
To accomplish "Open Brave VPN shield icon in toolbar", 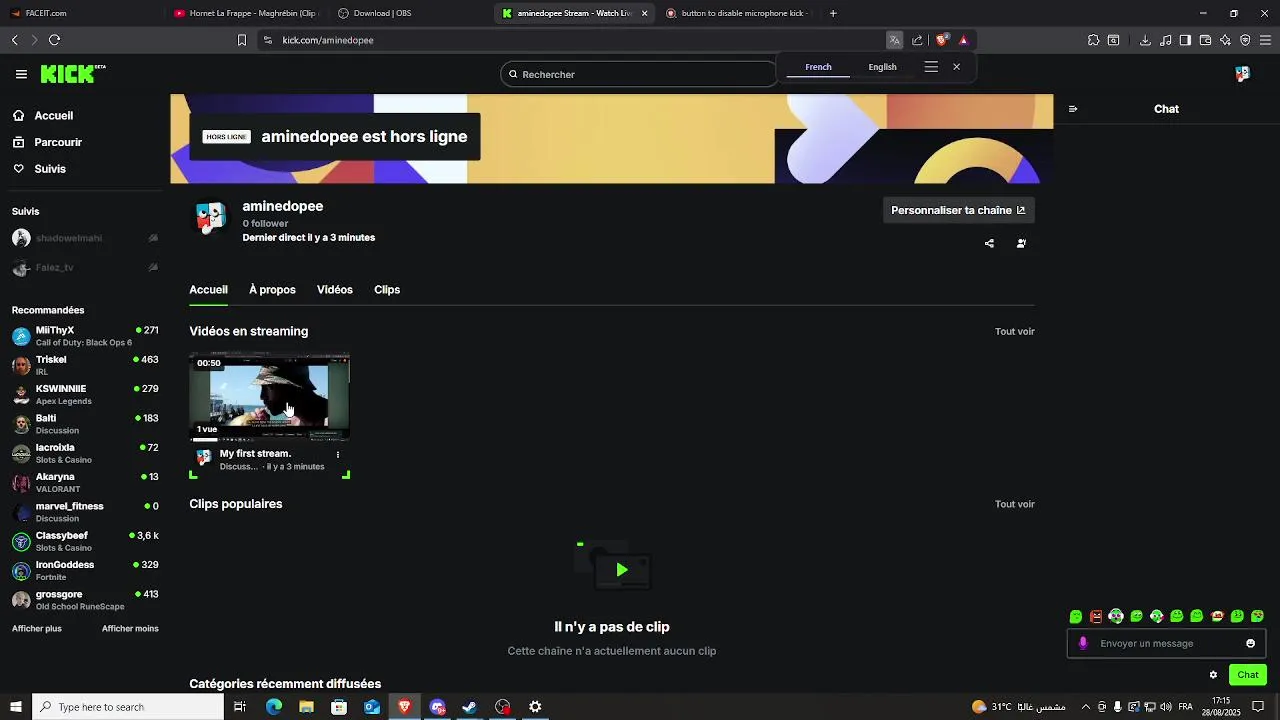I will (x=1245, y=40).
